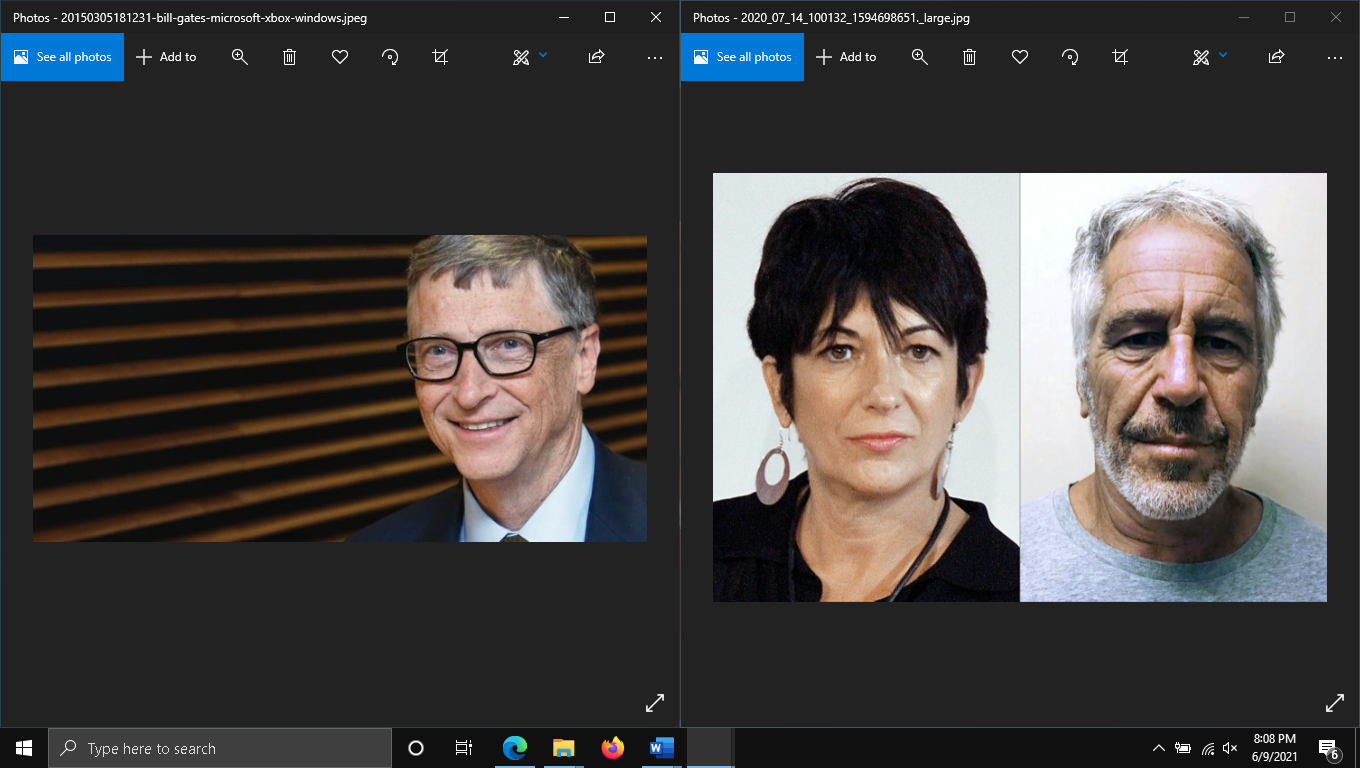This screenshot has height=768, width=1360.
Task: Enter fullscreen in the left Photos window
Action: 655,703
